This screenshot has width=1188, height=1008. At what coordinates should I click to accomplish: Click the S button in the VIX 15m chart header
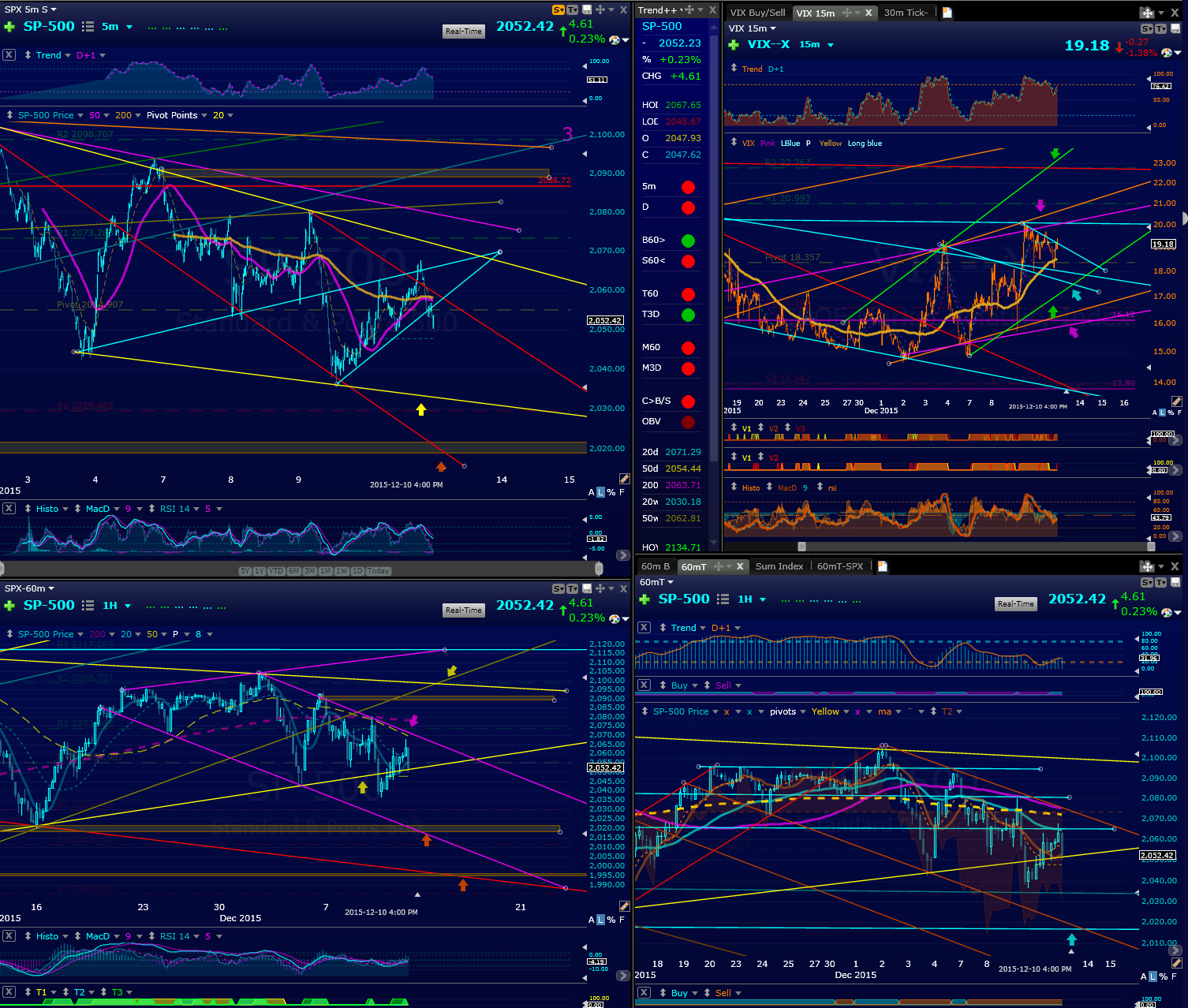tap(1146, 29)
